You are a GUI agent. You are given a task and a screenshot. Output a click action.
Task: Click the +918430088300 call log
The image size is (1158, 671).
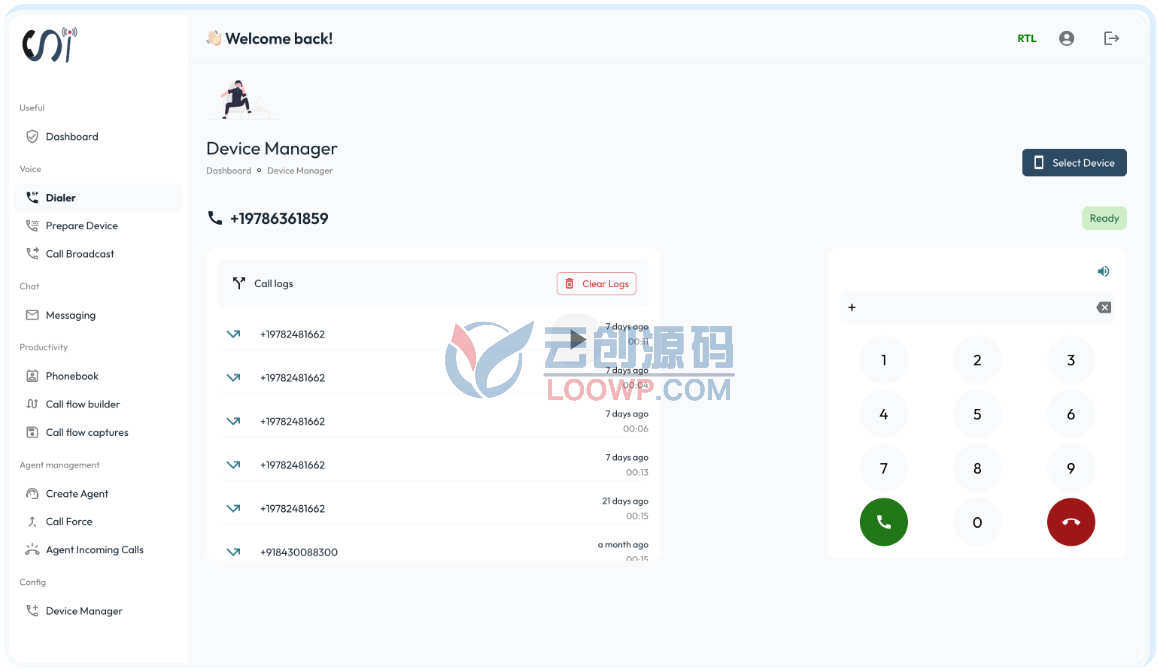(x=436, y=550)
